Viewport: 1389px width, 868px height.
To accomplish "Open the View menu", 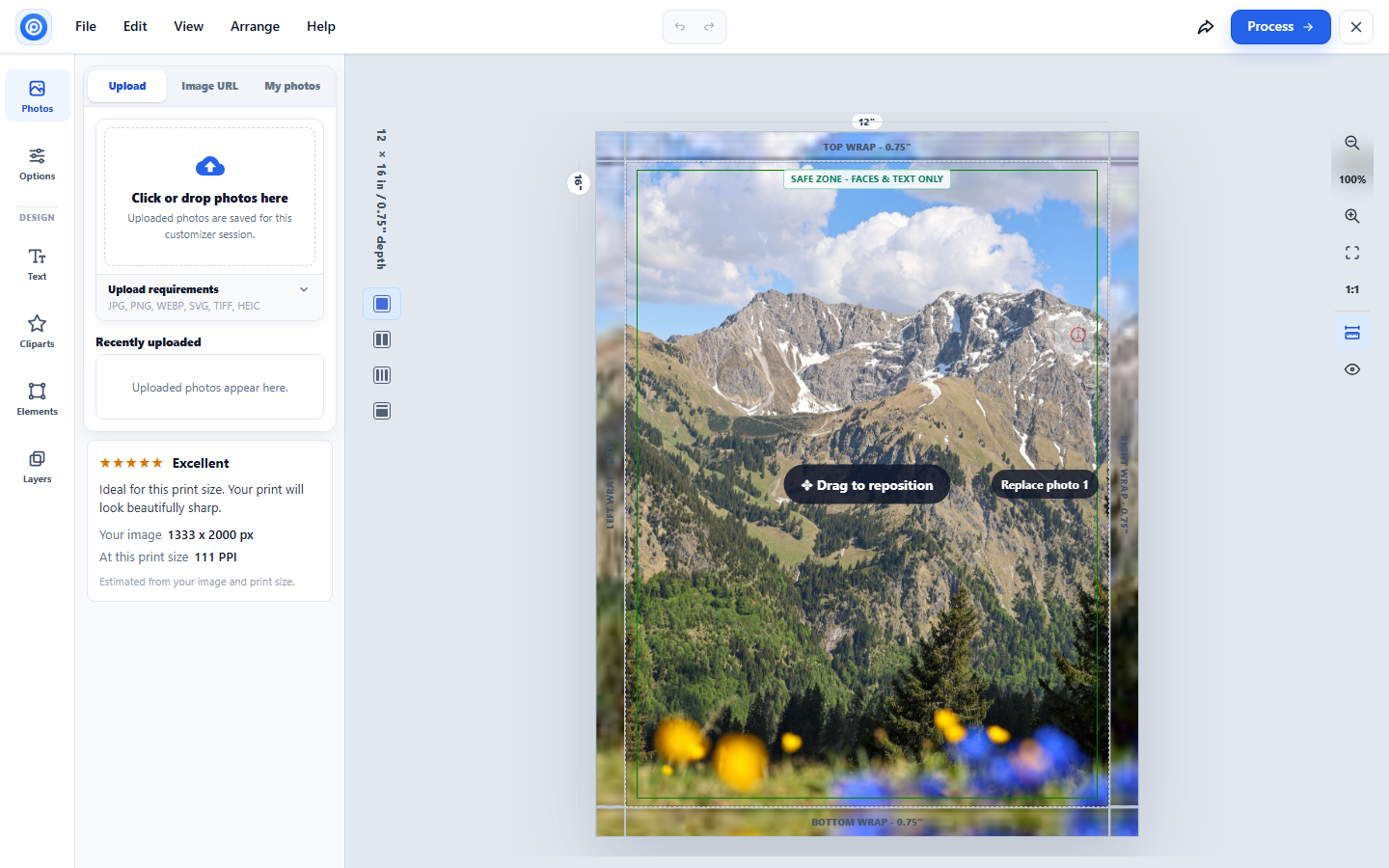I will pos(188,27).
